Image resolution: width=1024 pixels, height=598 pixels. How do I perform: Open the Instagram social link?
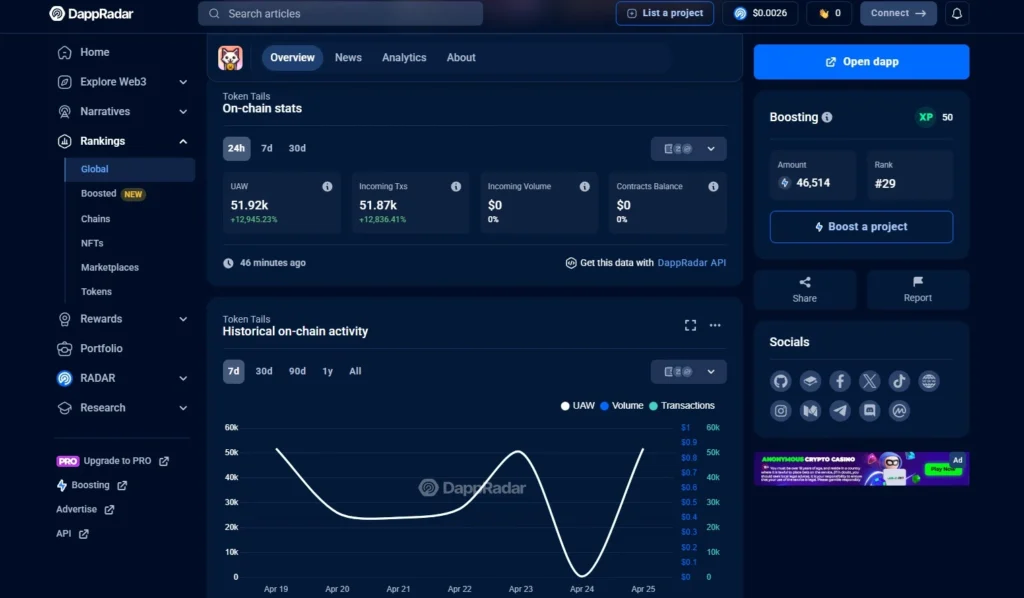click(x=780, y=411)
